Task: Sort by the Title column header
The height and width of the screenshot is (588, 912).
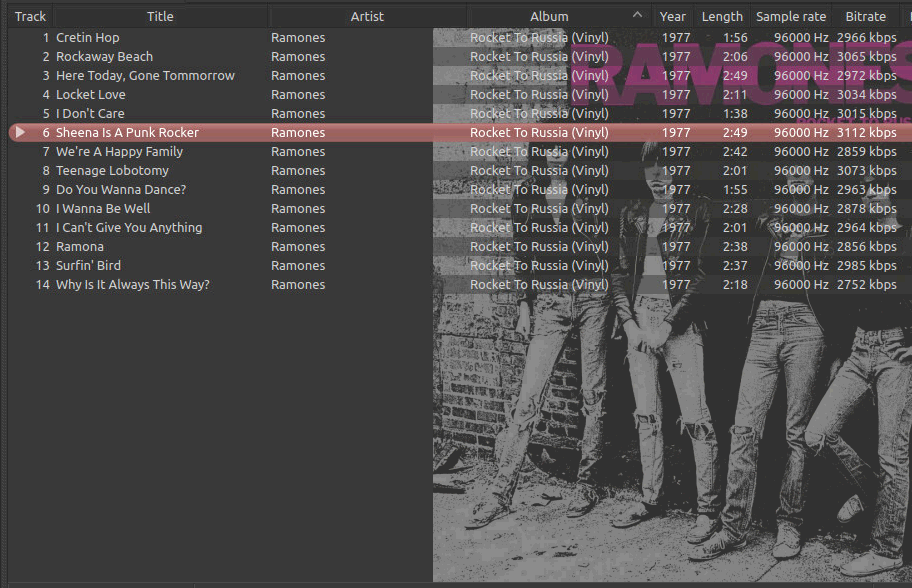Action: [160, 17]
